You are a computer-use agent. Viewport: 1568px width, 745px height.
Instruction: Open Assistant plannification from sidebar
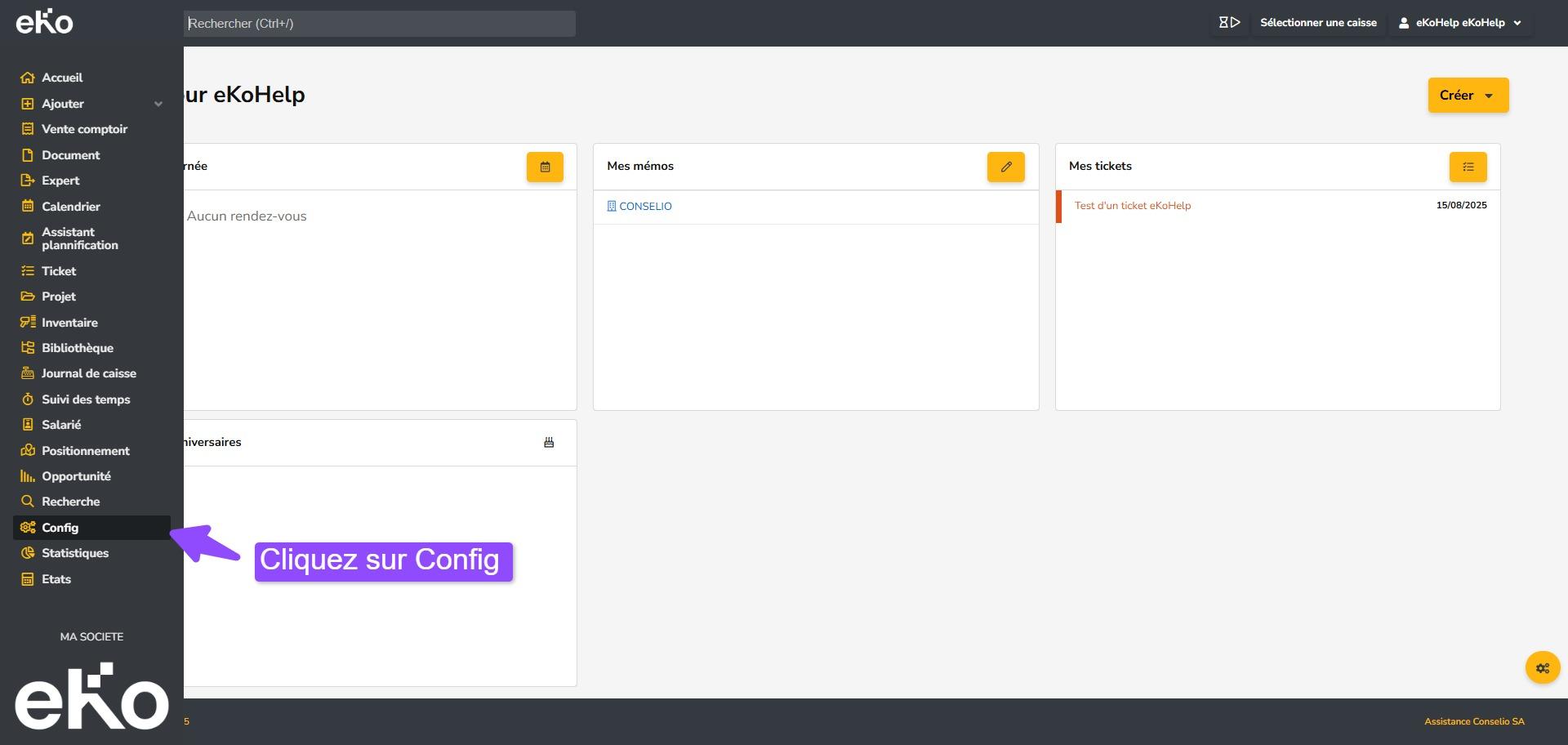[79, 239]
